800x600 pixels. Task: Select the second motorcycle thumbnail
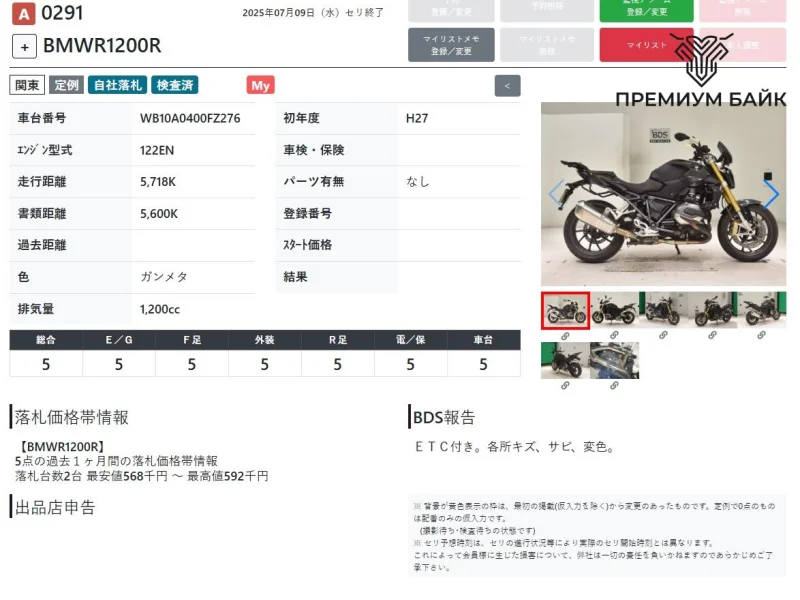point(614,311)
